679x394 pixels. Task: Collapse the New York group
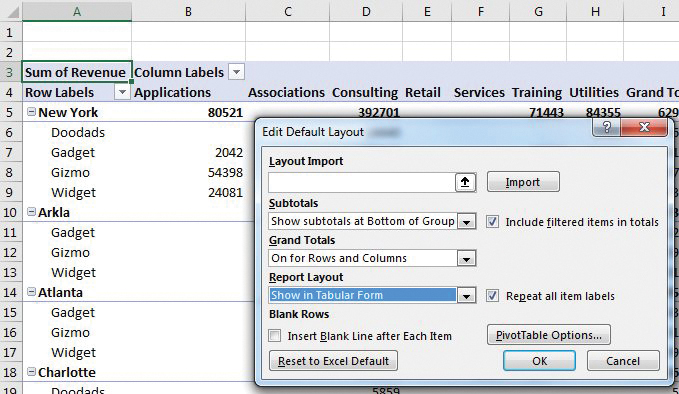pyautogui.click(x=31, y=112)
